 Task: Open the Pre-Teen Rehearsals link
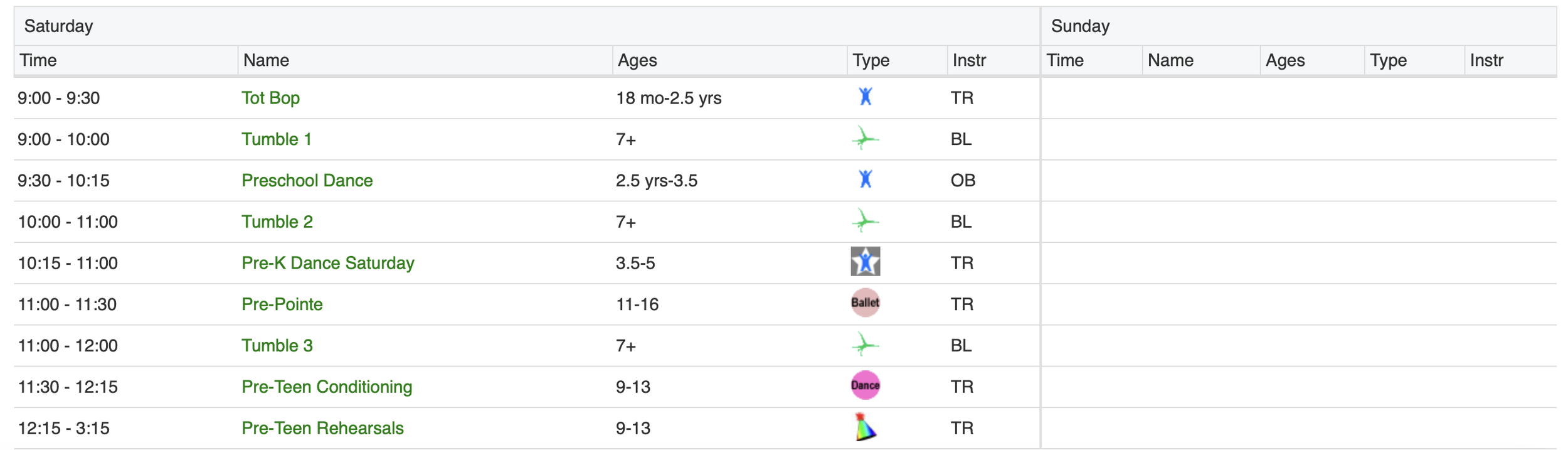[x=322, y=429]
